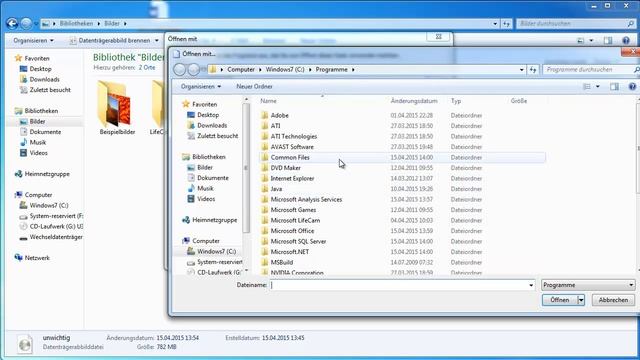
Task: Select Desktop in dialog Favoriten
Action: point(208,115)
